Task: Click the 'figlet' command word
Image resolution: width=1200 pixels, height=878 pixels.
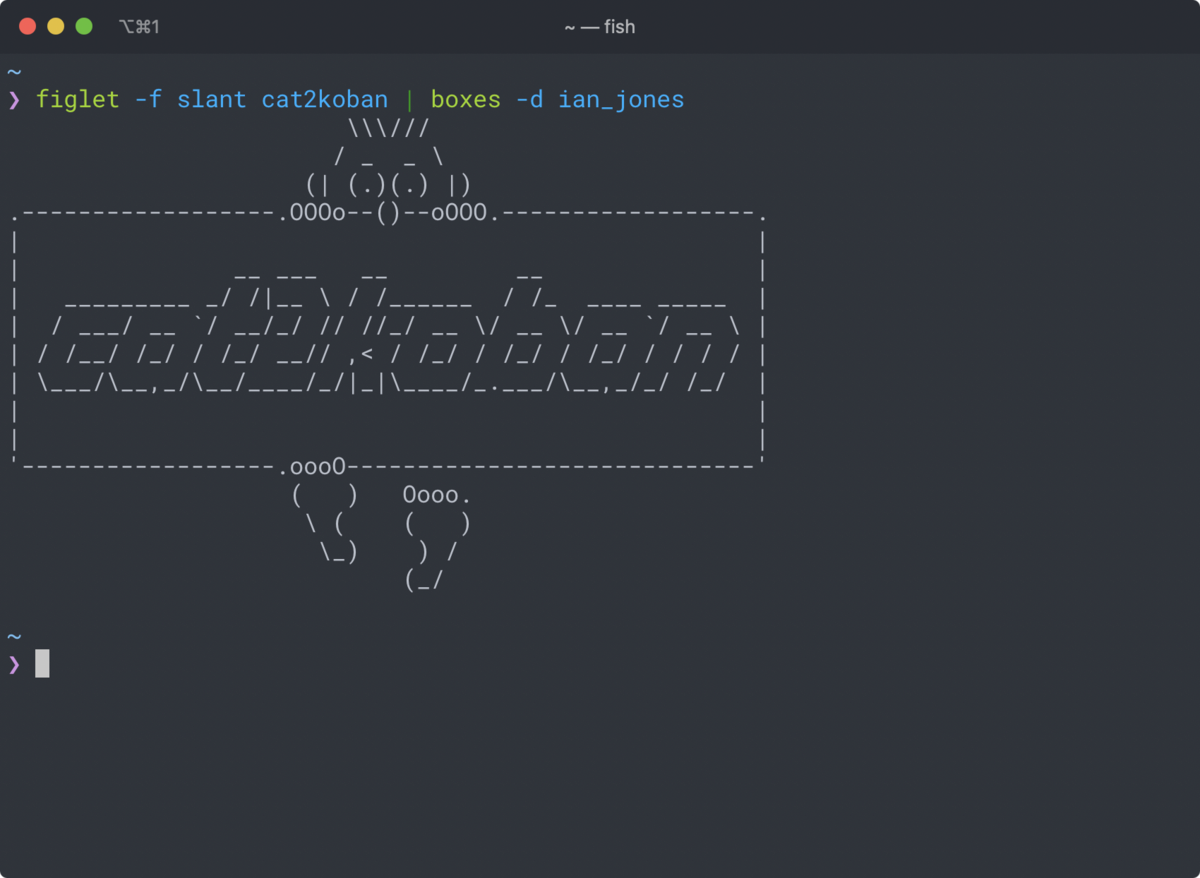Action: pyautogui.click(x=78, y=100)
